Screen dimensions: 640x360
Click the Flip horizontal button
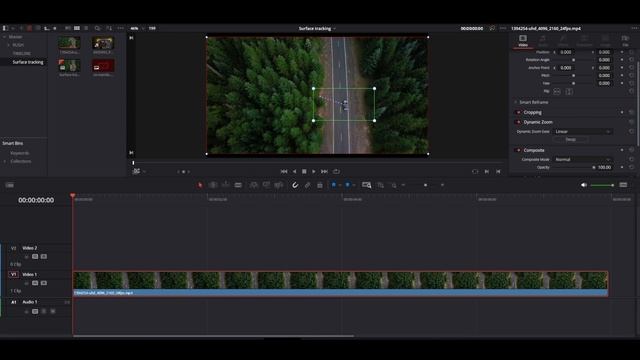557,91
